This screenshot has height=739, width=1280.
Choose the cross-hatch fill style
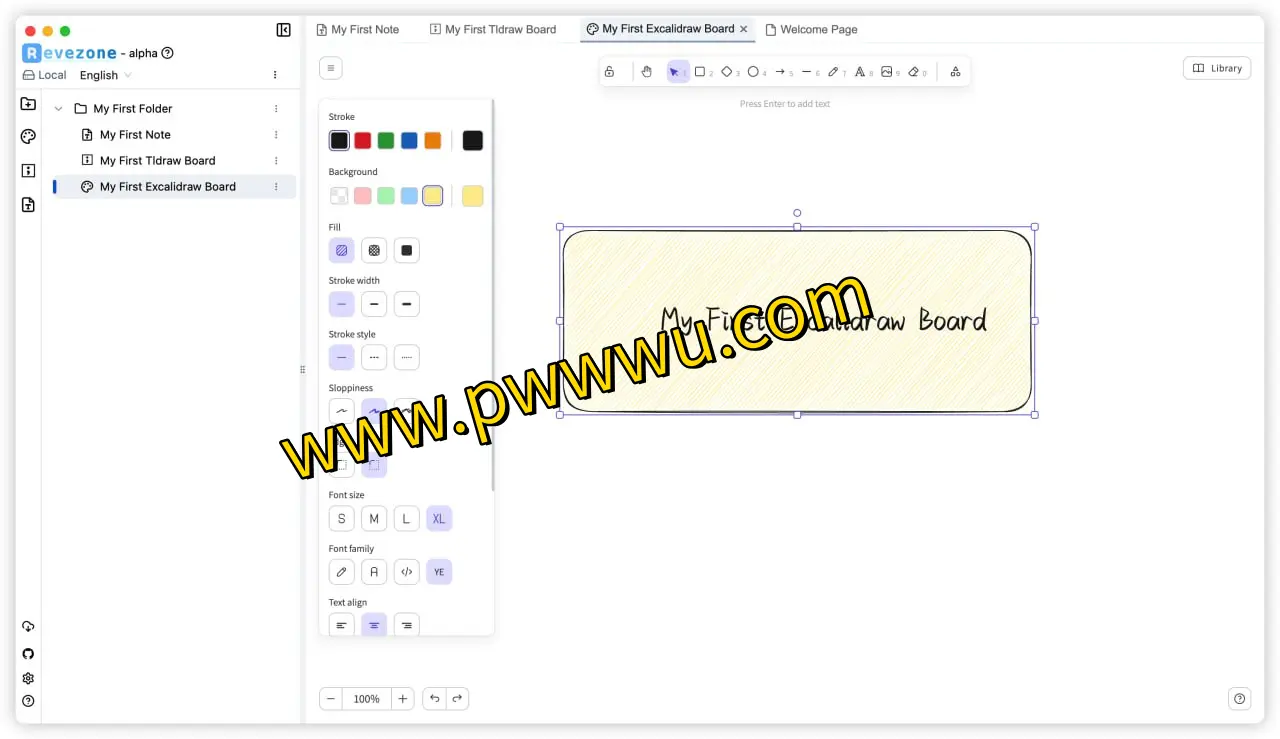(374, 250)
